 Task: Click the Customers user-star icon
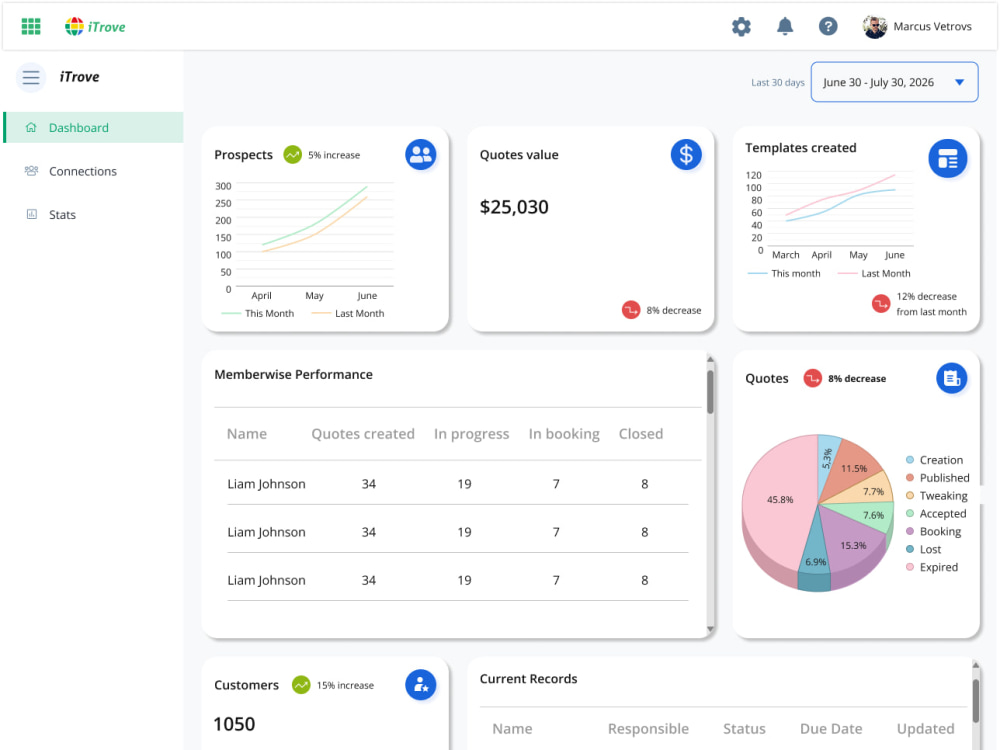pos(420,684)
